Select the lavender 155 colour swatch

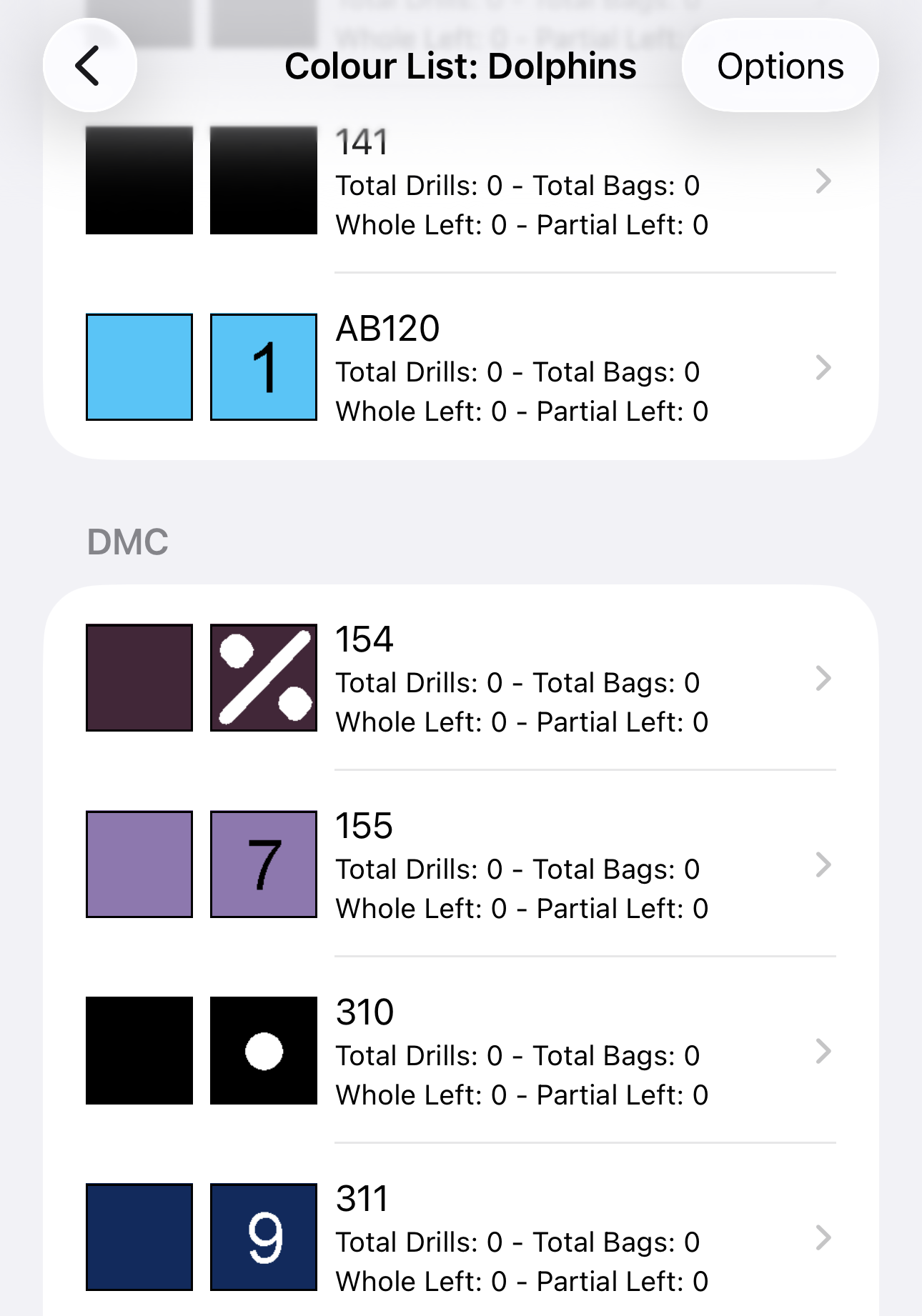139,864
